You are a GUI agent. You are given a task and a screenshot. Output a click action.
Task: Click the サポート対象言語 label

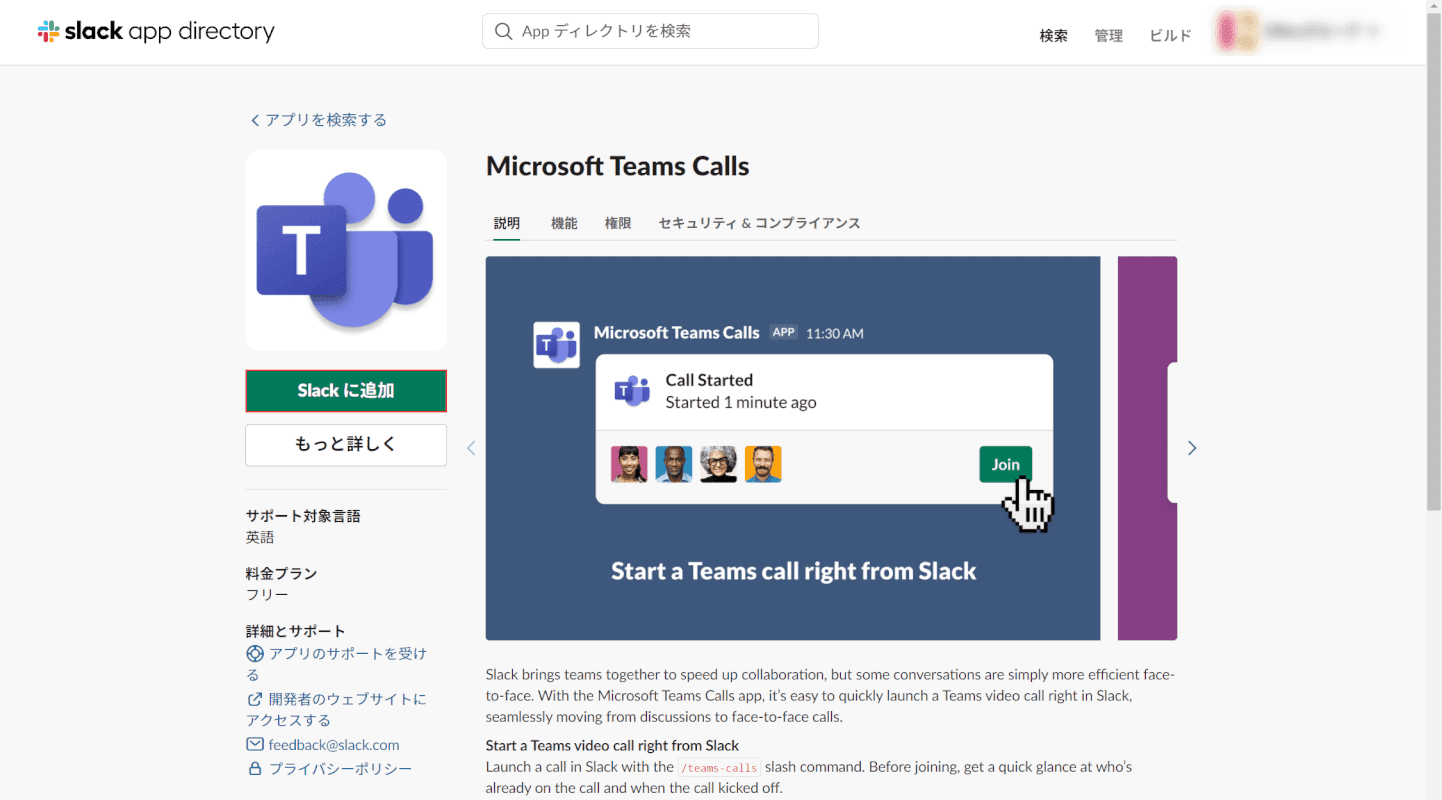tap(303, 516)
